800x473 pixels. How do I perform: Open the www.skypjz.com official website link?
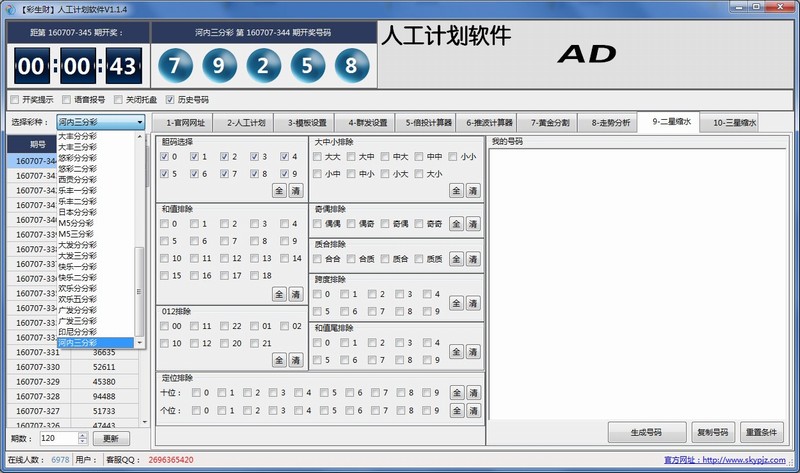746,460
